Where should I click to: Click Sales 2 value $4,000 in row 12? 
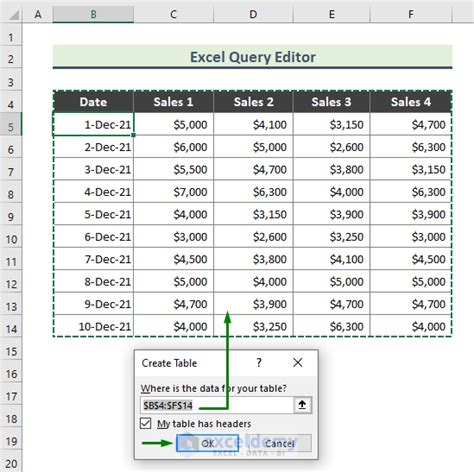click(253, 282)
